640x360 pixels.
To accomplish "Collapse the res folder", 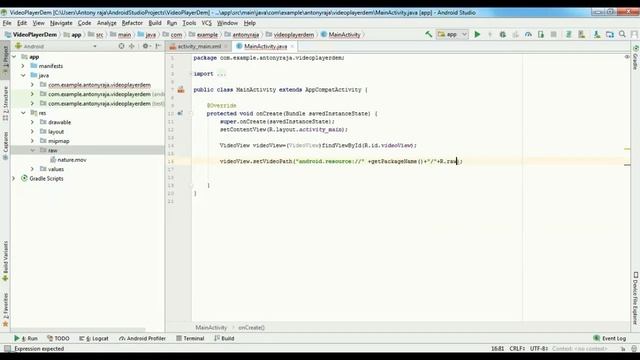I will (x=23, y=113).
